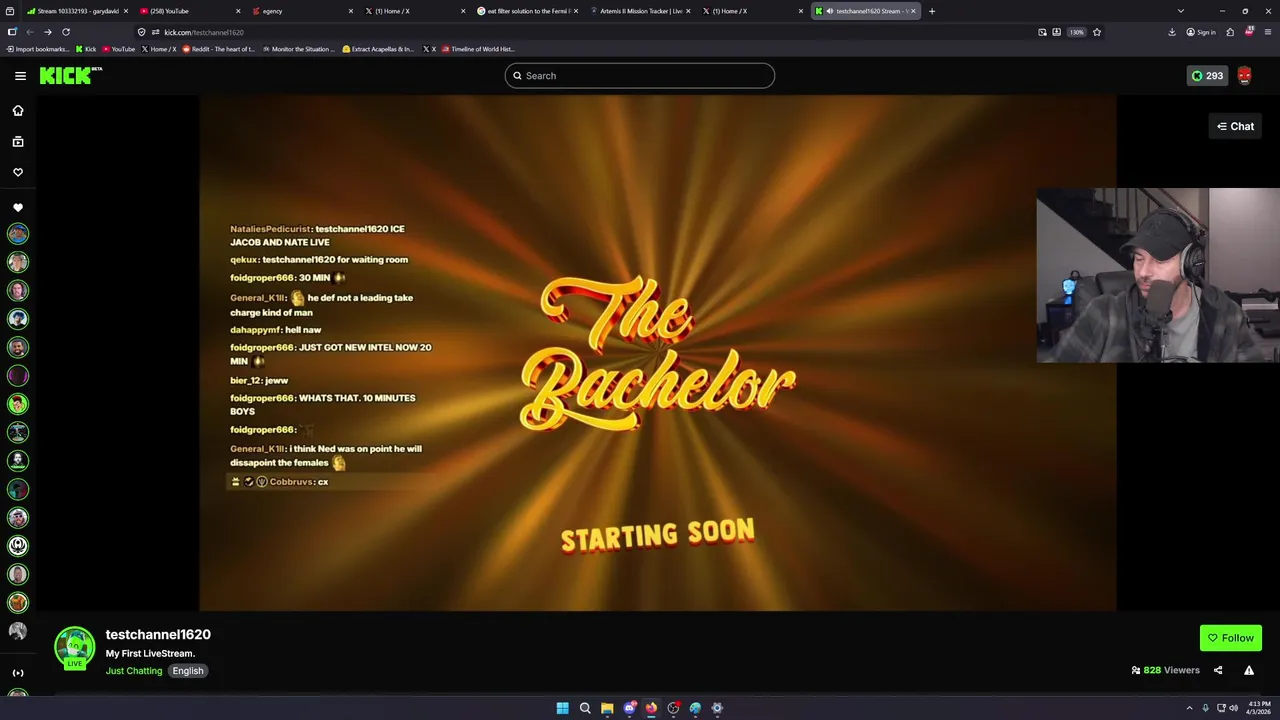
Task: Click the Firefox taskbar icon
Action: [651, 708]
